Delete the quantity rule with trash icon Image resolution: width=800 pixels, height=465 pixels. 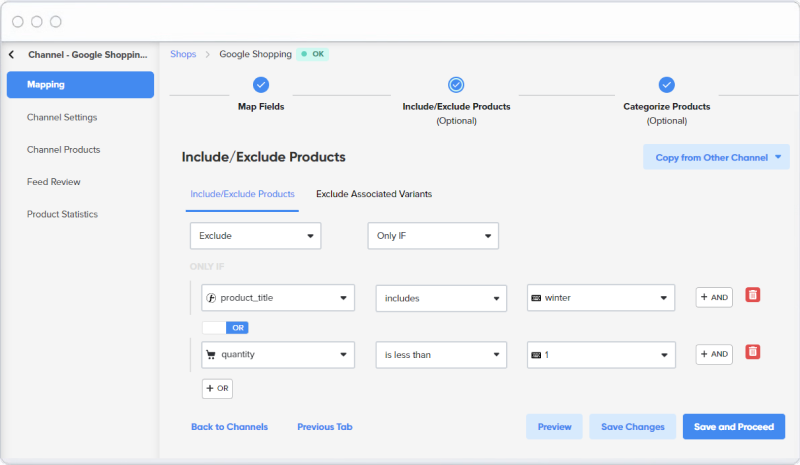pos(753,352)
